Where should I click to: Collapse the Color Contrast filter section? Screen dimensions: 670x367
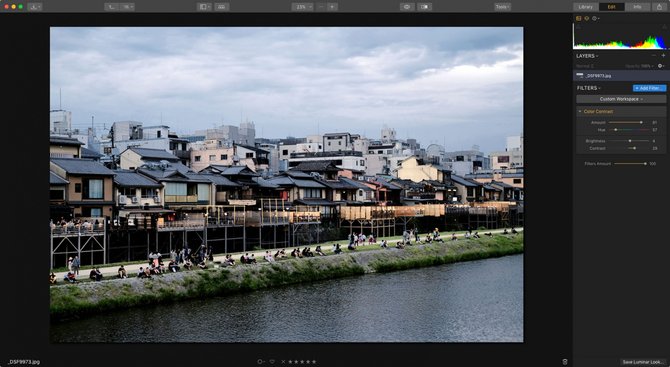pyautogui.click(x=580, y=112)
